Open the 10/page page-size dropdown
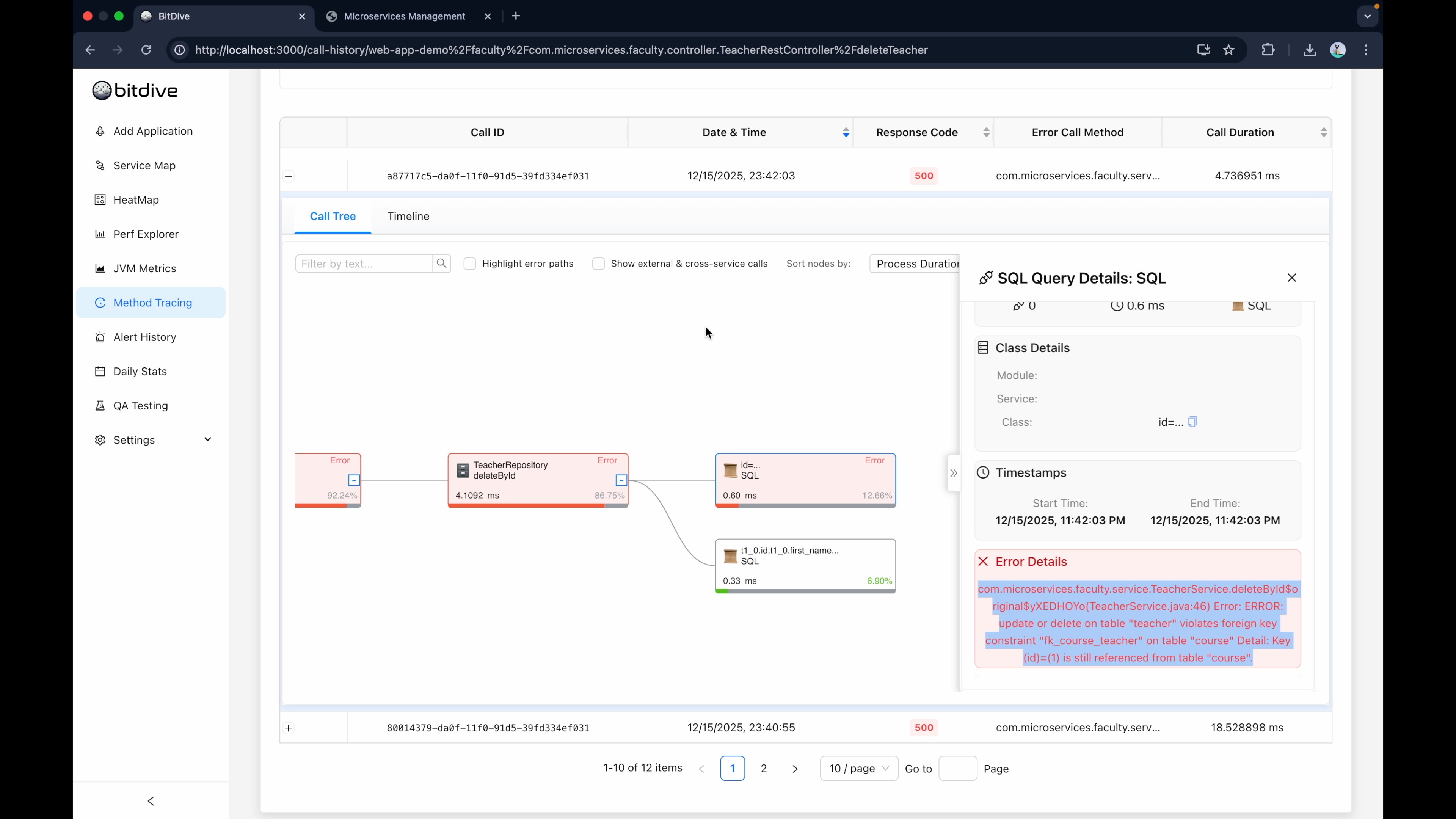 (857, 768)
